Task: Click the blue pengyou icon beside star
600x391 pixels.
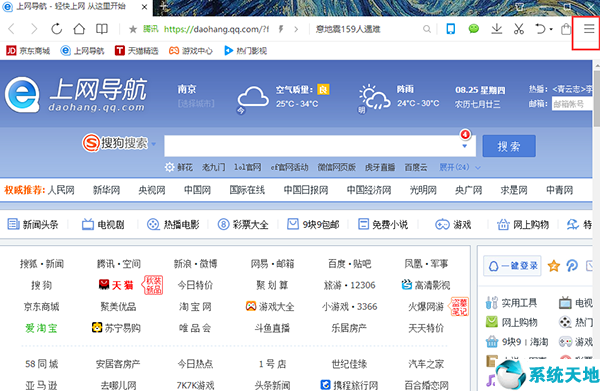Action: pos(572,266)
